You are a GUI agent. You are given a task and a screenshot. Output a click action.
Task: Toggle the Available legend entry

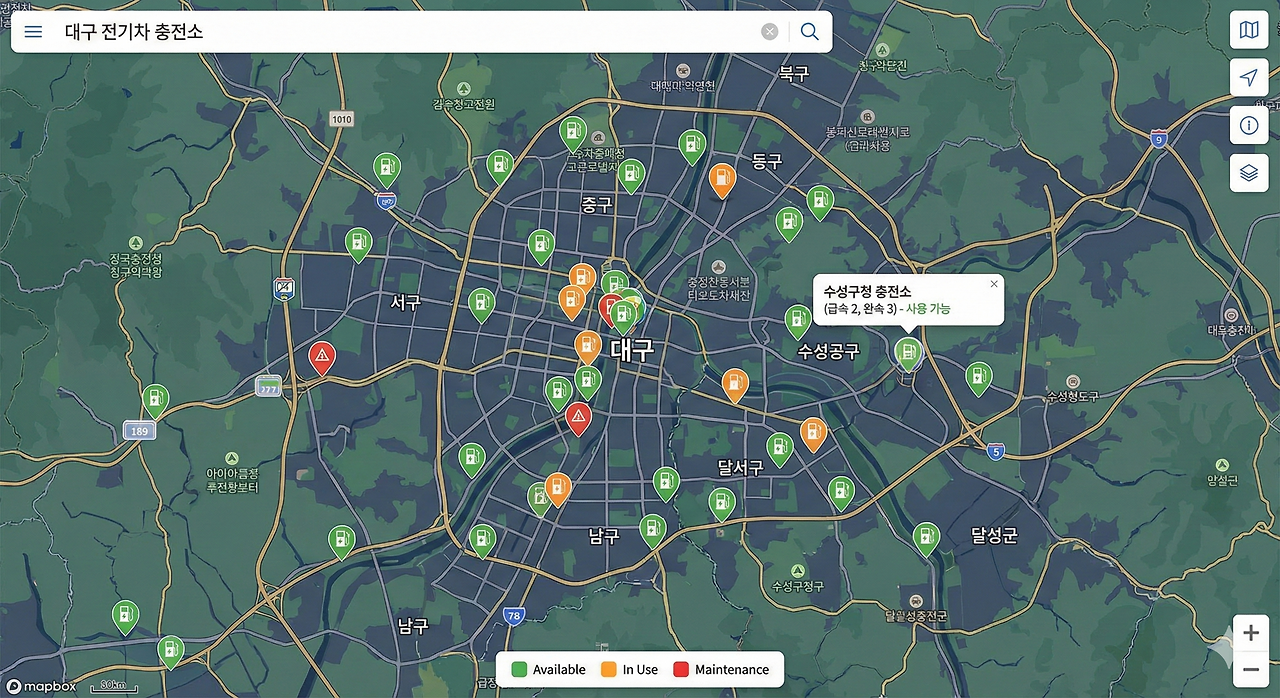[x=548, y=670]
